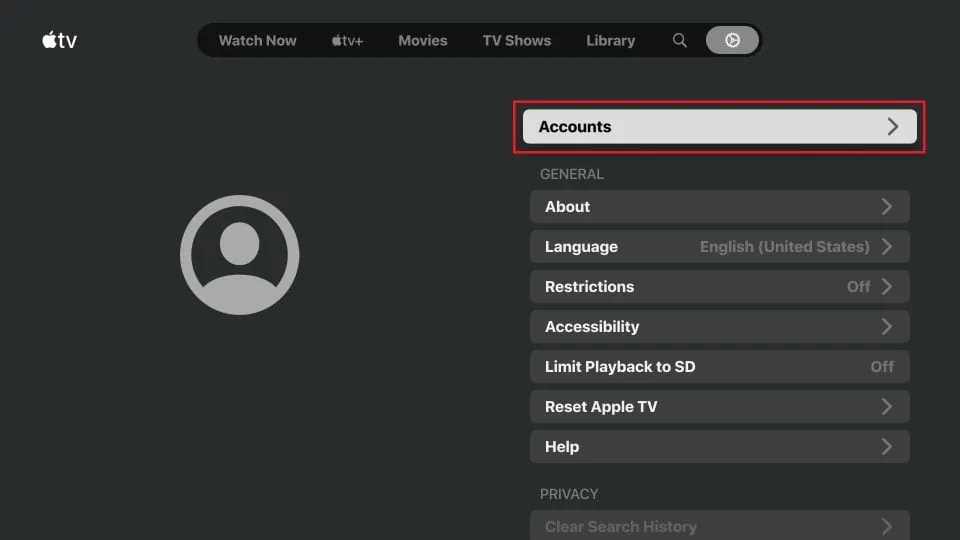Click the PRIVACY section header

(x=569, y=494)
